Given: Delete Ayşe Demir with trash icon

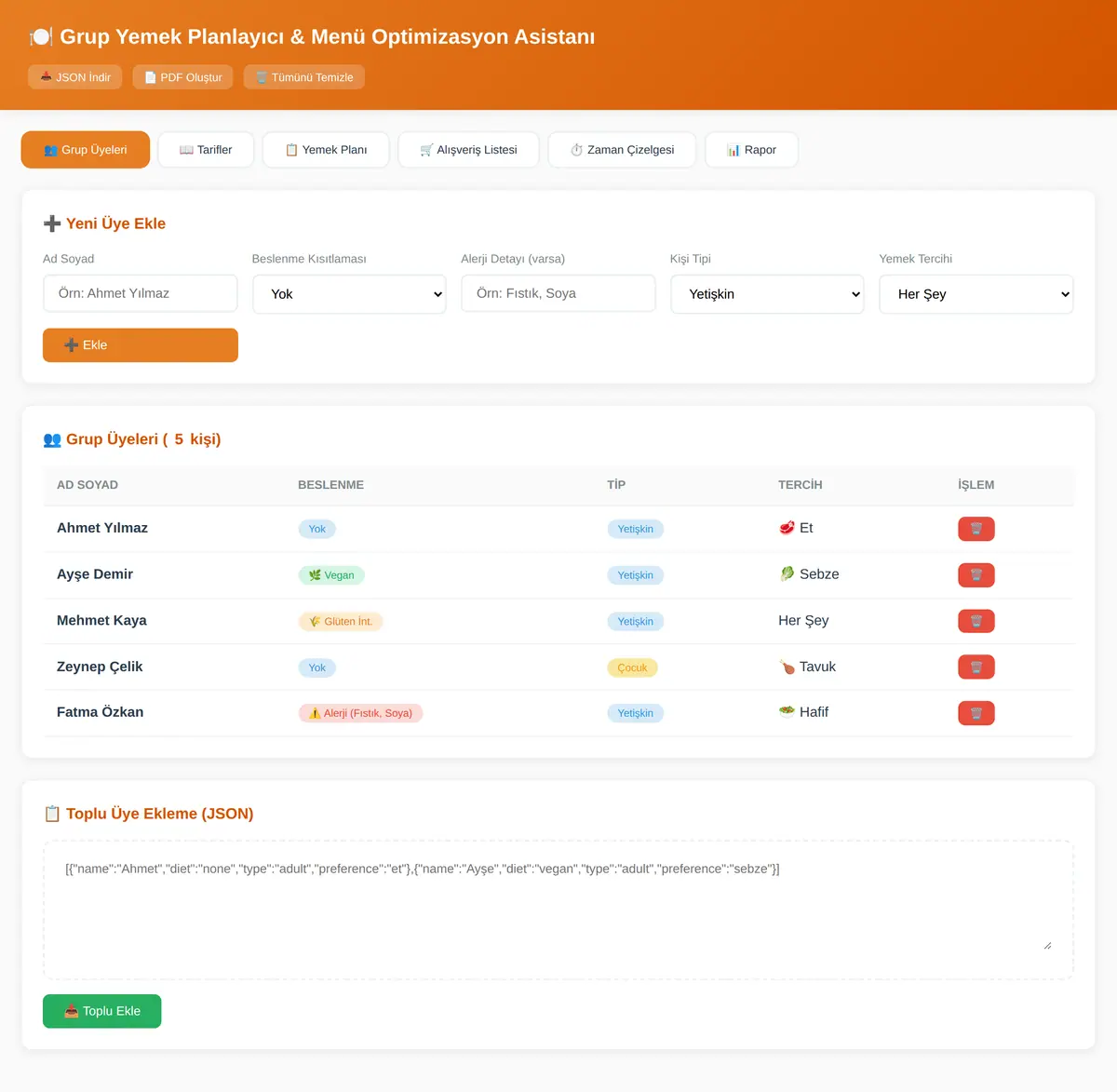Looking at the screenshot, I should 976,574.
